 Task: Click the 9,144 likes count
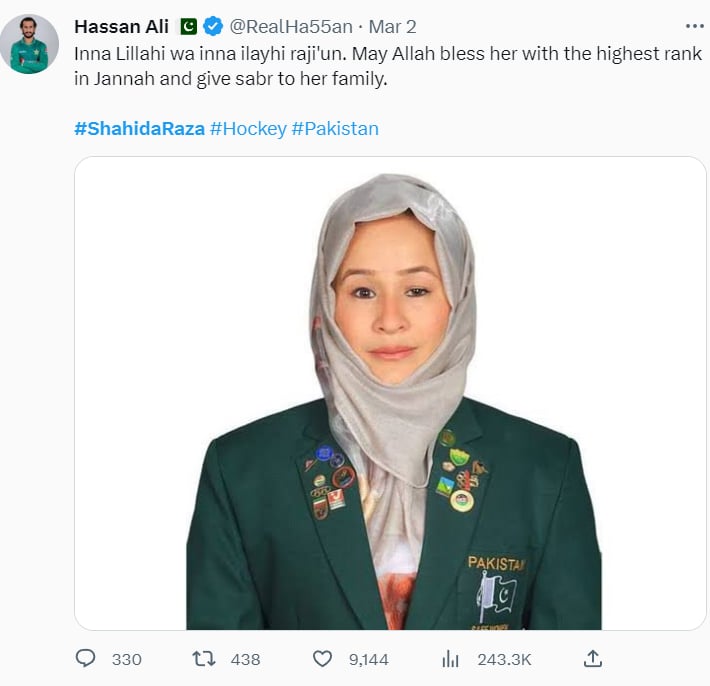tap(369, 660)
